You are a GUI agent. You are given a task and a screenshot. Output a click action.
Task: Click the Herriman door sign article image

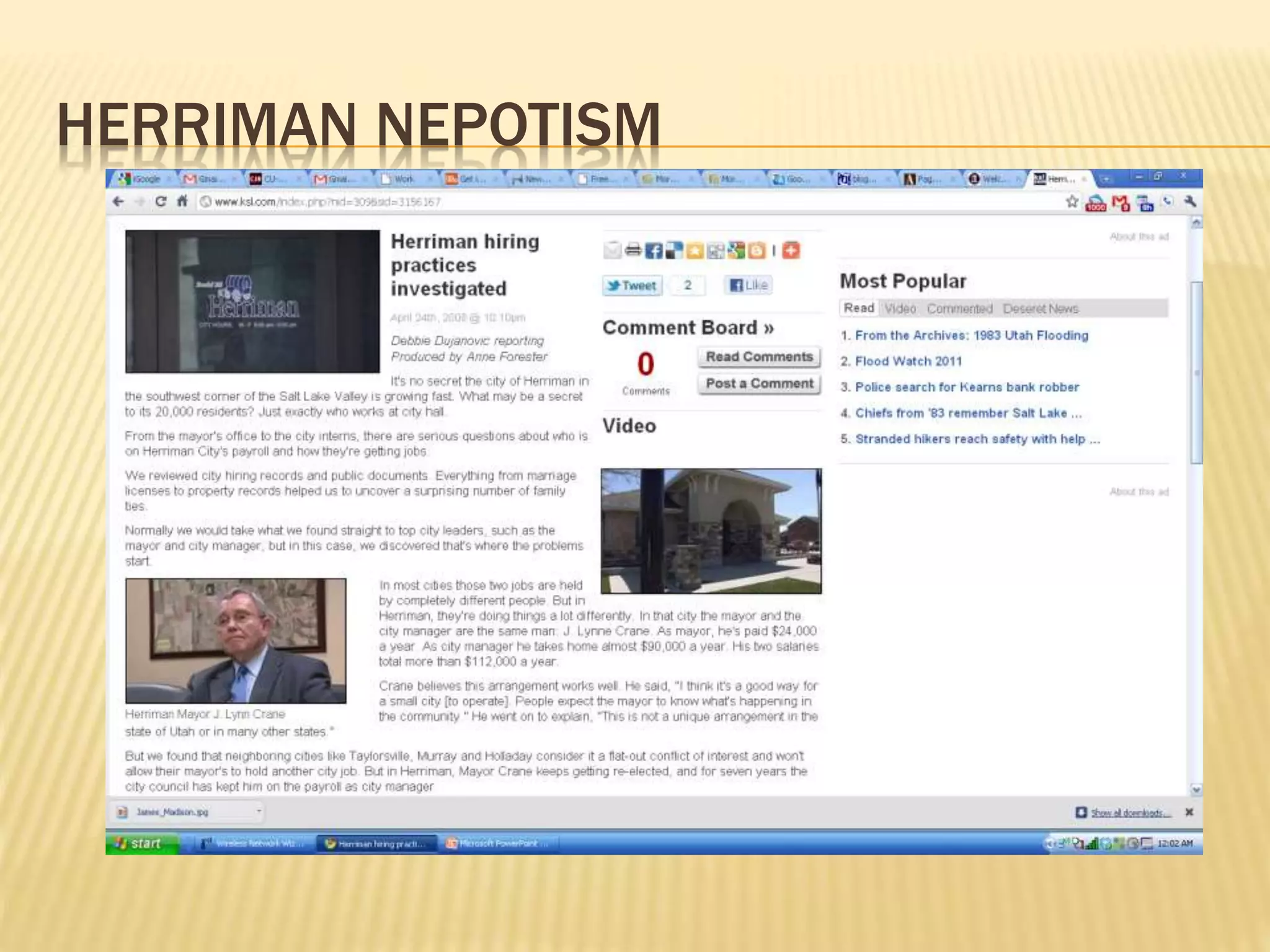click(252, 301)
